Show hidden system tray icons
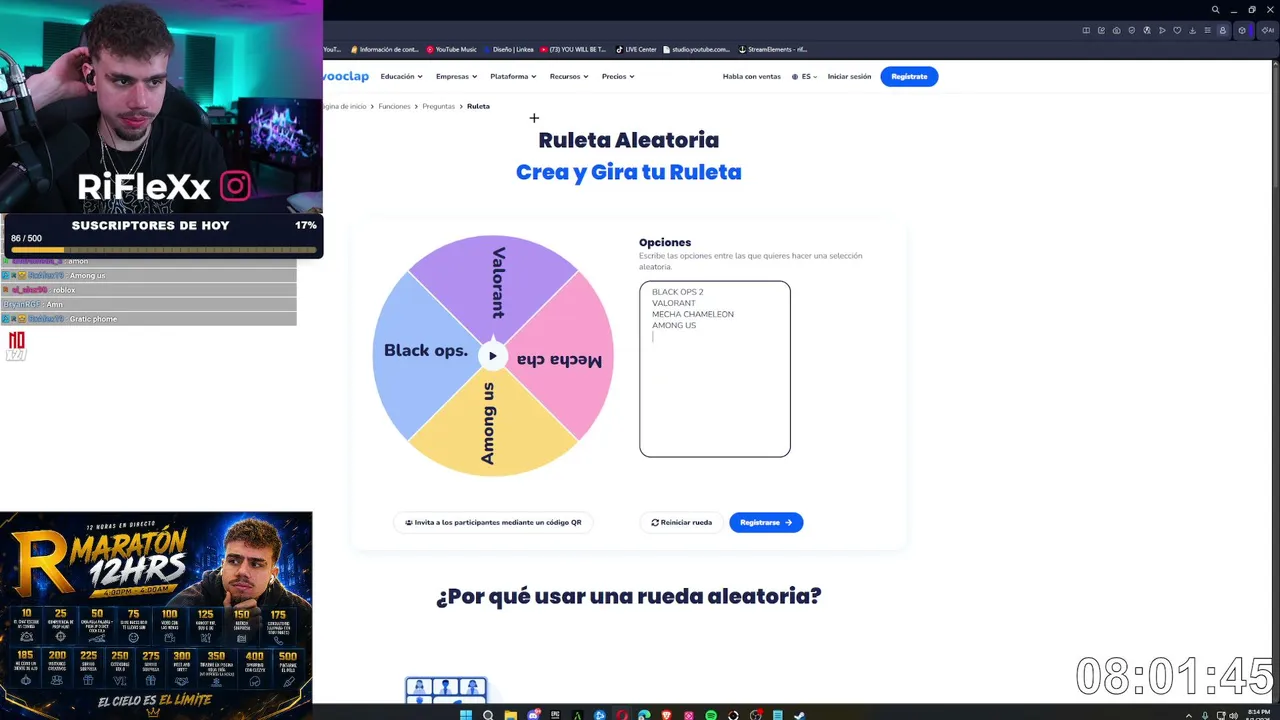The image size is (1280, 720). click(1189, 715)
